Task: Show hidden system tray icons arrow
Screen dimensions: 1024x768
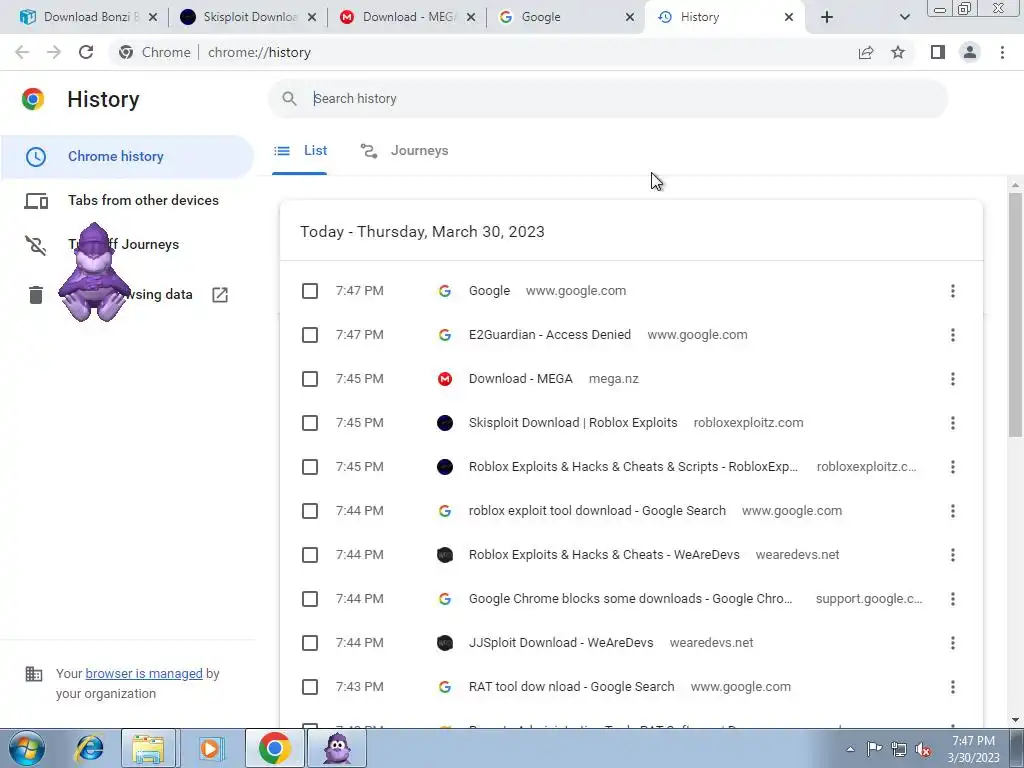Action: [x=850, y=749]
